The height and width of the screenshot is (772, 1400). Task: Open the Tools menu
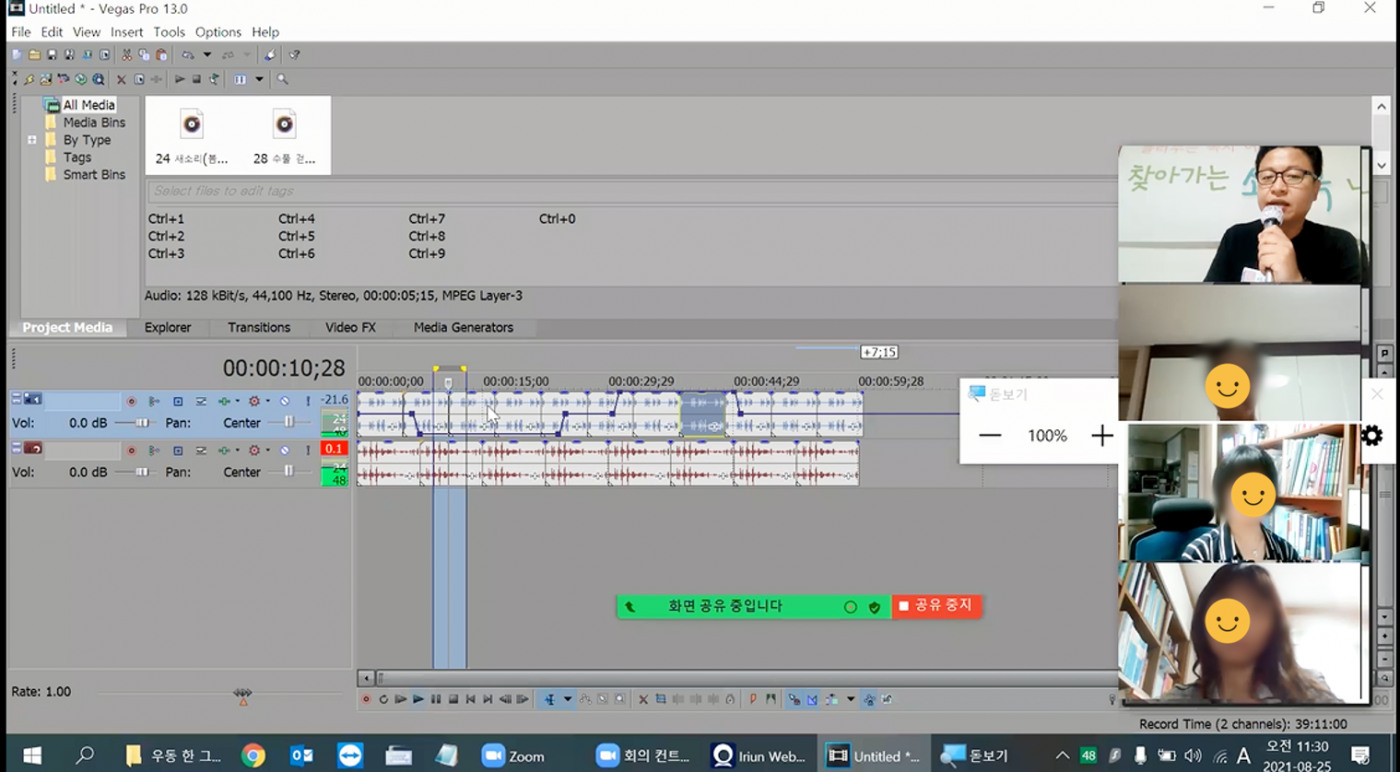[x=169, y=32]
